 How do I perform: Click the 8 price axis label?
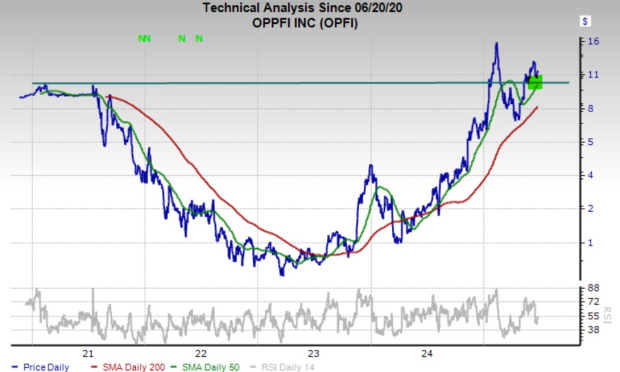pos(591,108)
